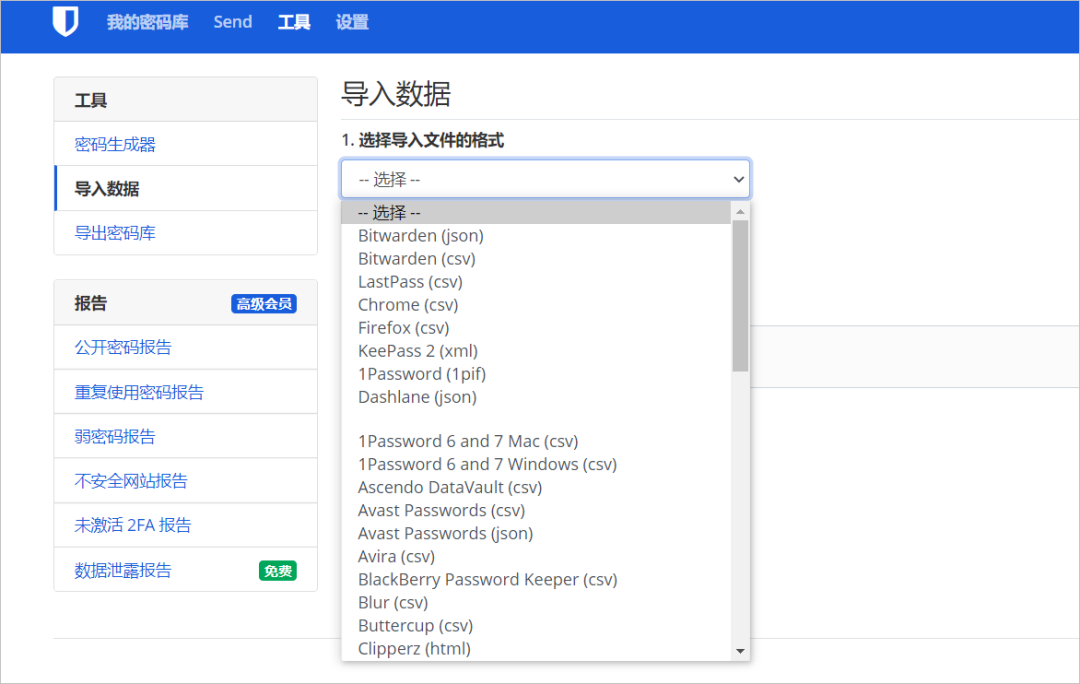Choose Ascendo DataVault (csv)
The image size is (1080, 684).
536,487
